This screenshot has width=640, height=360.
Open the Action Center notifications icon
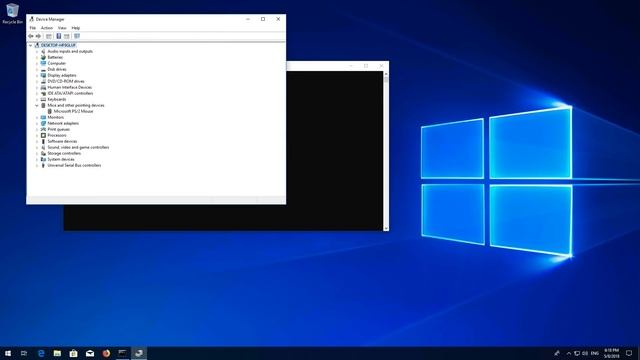click(x=629, y=353)
